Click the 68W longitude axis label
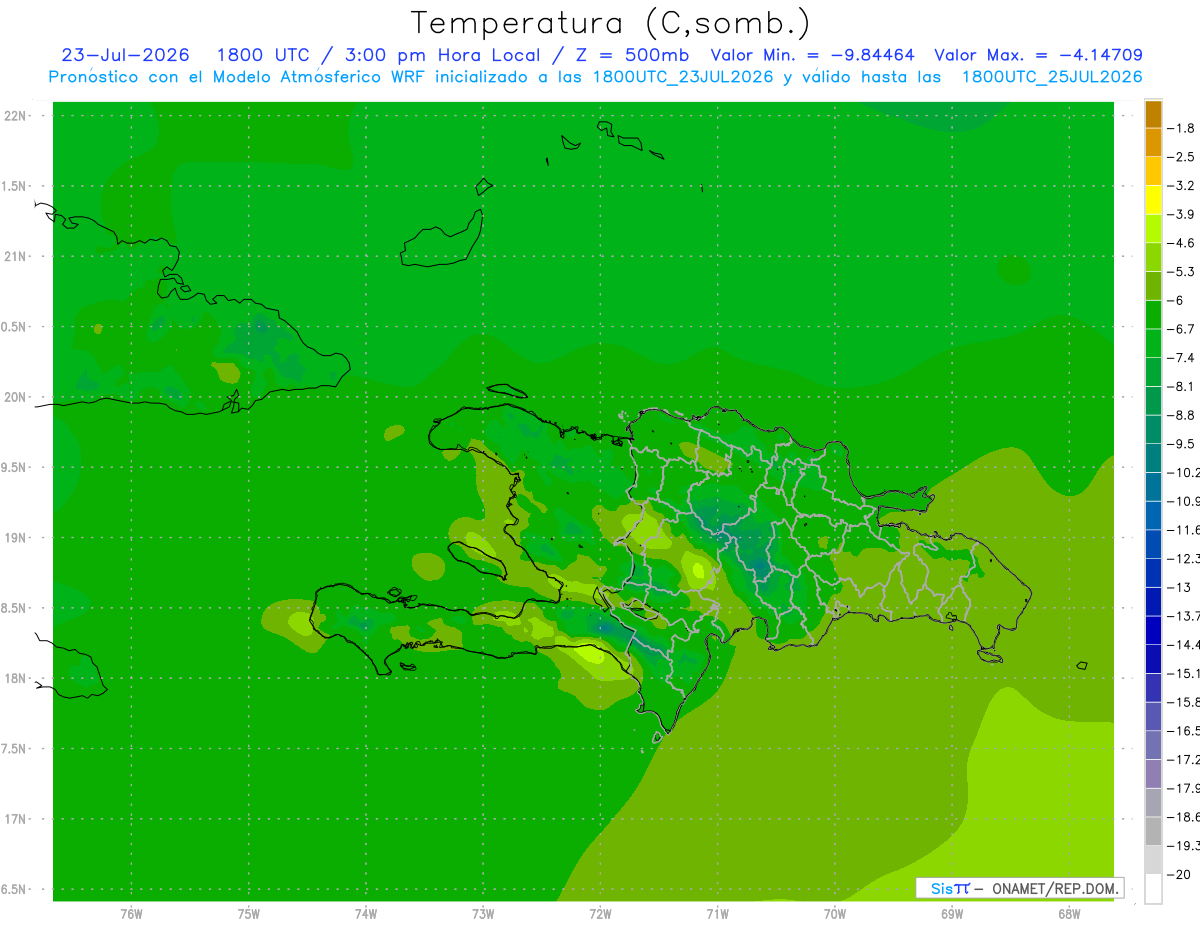The image size is (1200, 927). pos(1069,913)
